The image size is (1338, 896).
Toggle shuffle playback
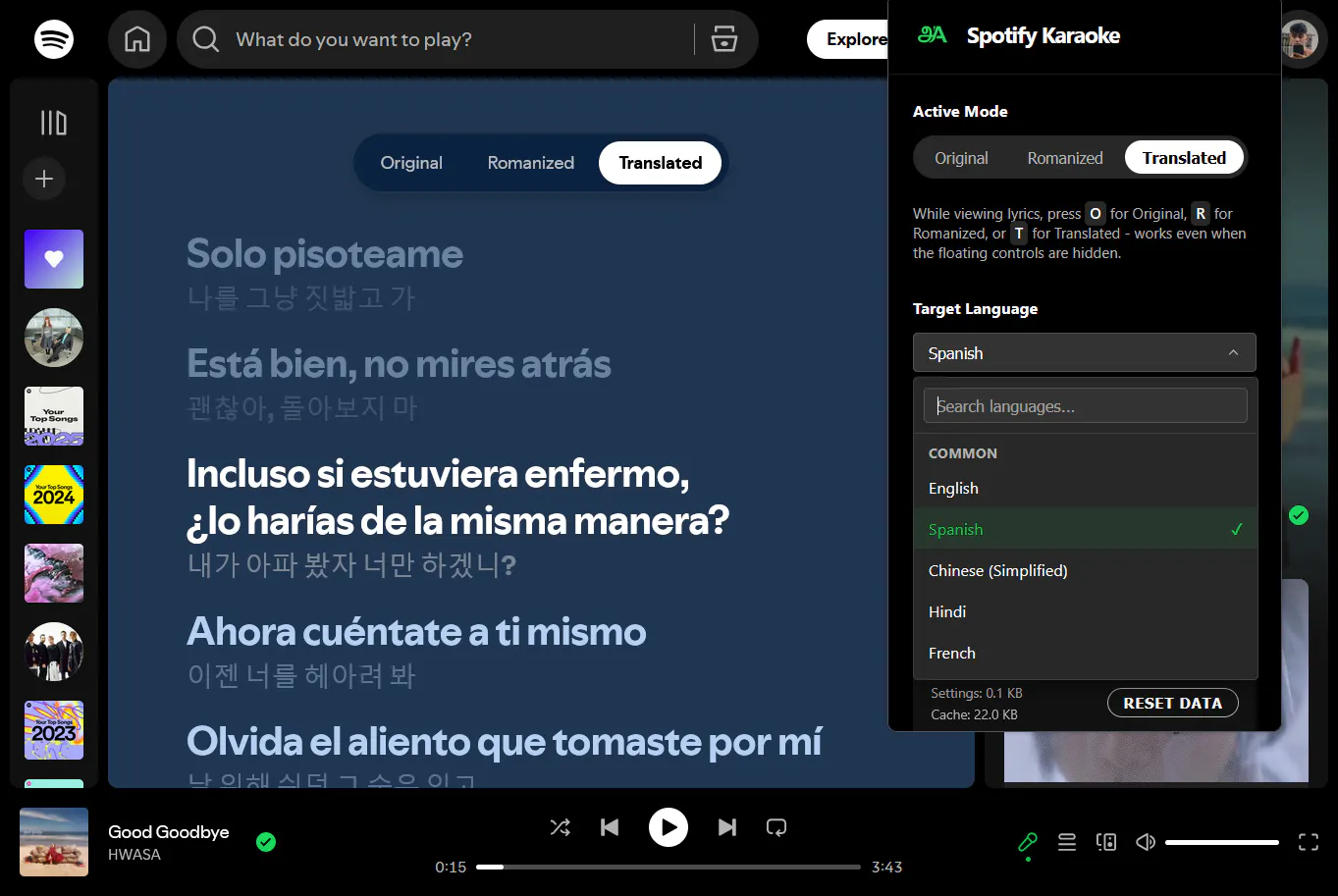(x=561, y=827)
